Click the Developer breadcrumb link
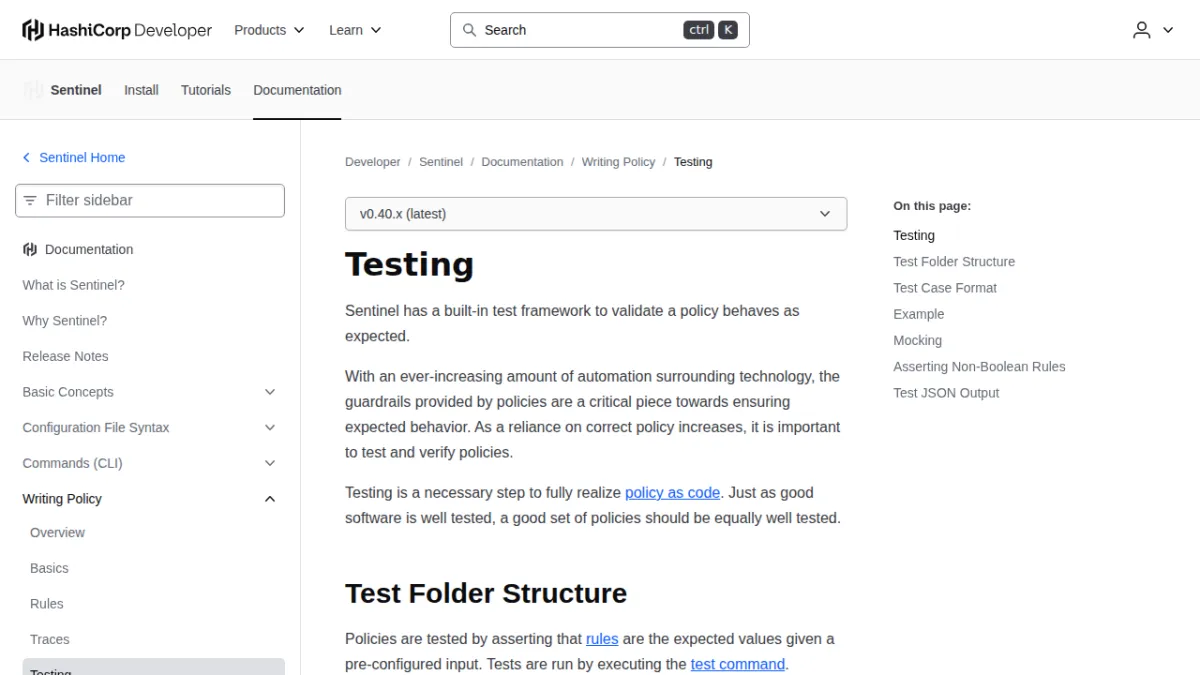The width and height of the screenshot is (1200, 675). (x=373, y=162)
